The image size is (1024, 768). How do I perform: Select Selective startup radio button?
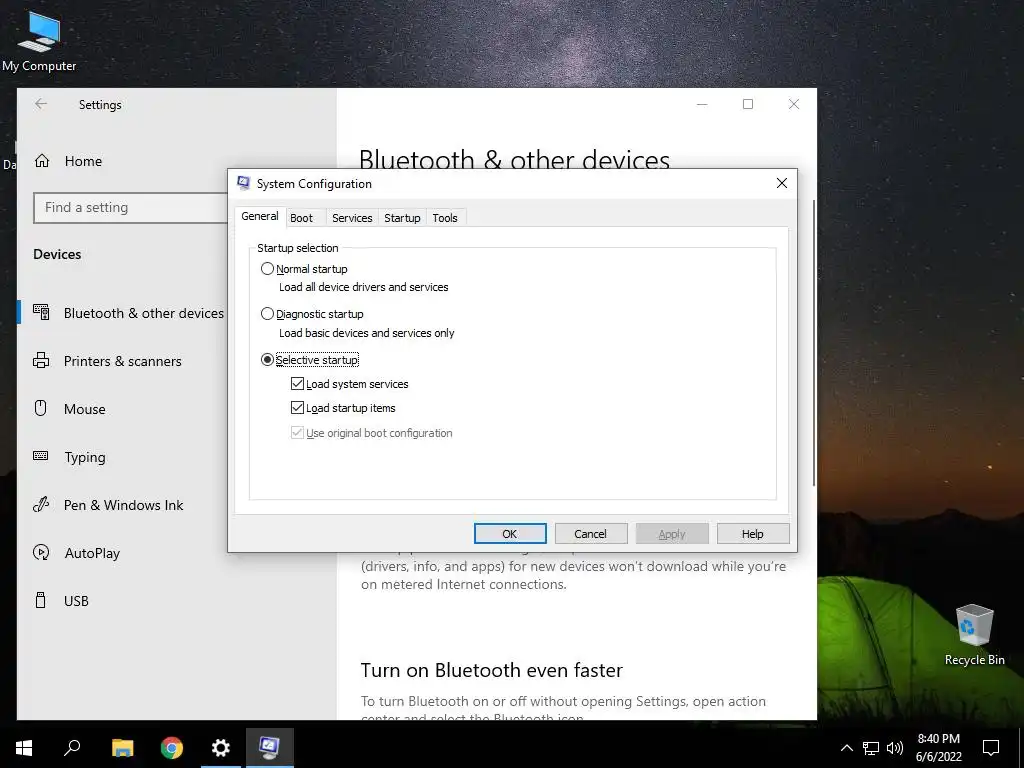[267, 360]
